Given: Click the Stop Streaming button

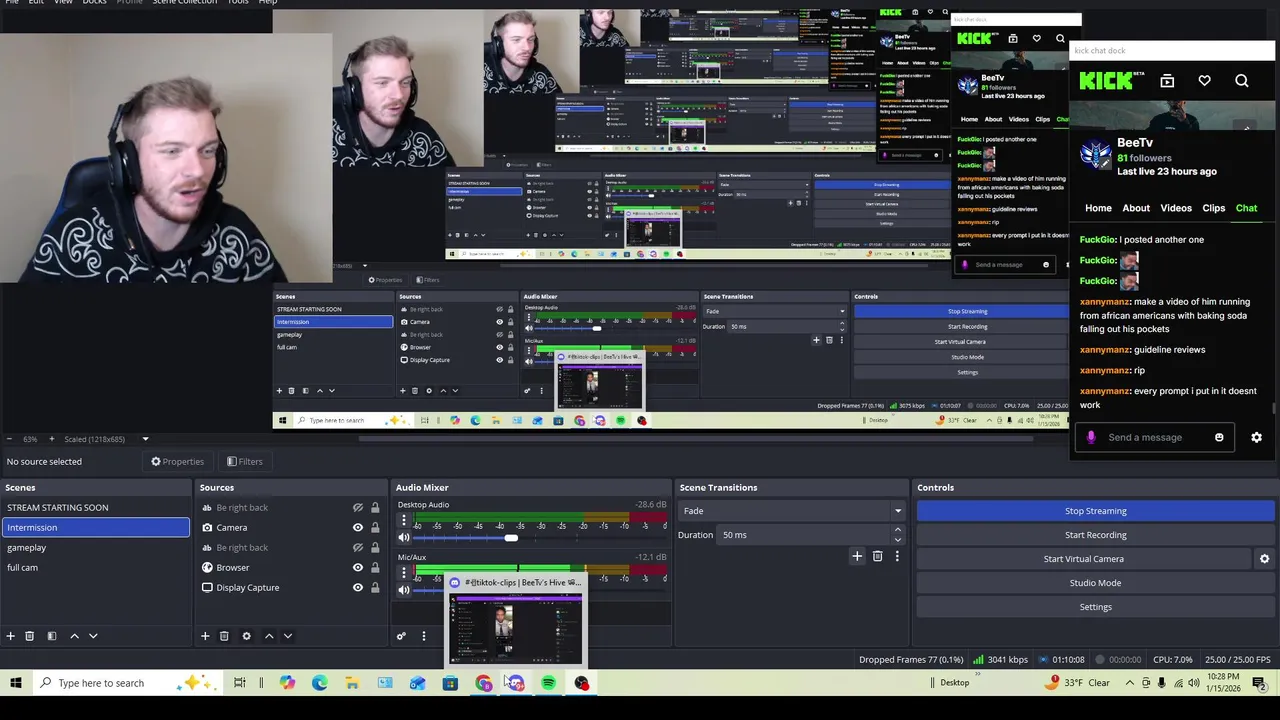Looking at the screenshot, I should point(1095,511).
